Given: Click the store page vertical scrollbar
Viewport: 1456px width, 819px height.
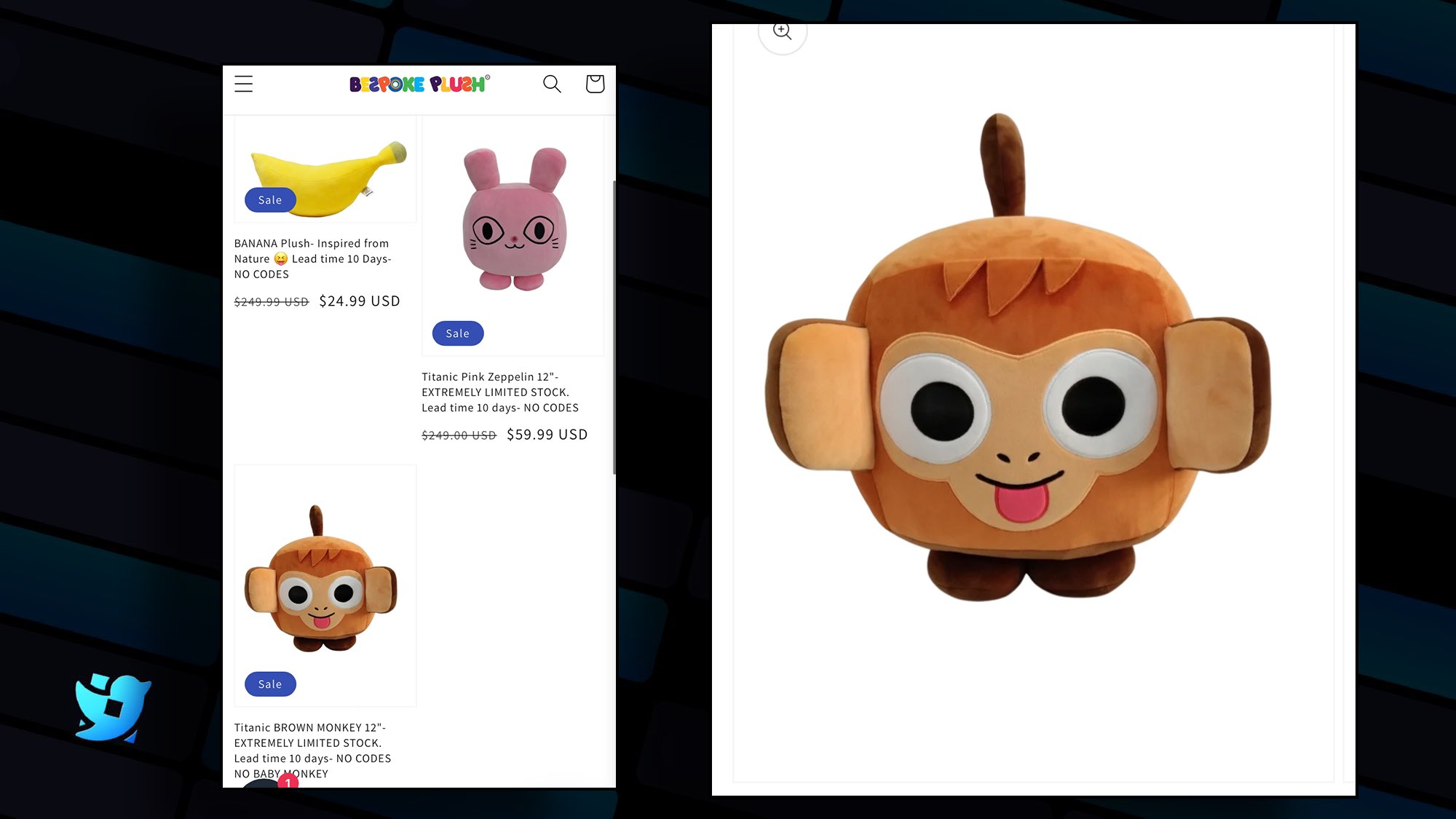Looking at the screenshot, I should [614, 328].
